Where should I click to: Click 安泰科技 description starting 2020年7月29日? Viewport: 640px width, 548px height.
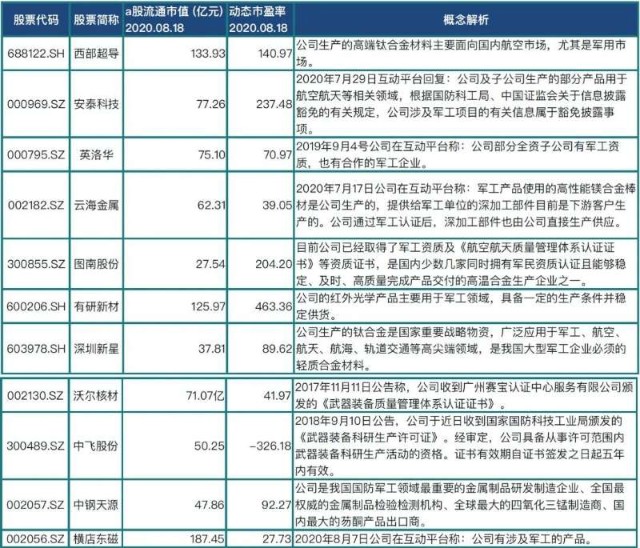pyautogui.click(x=461, y=104)
